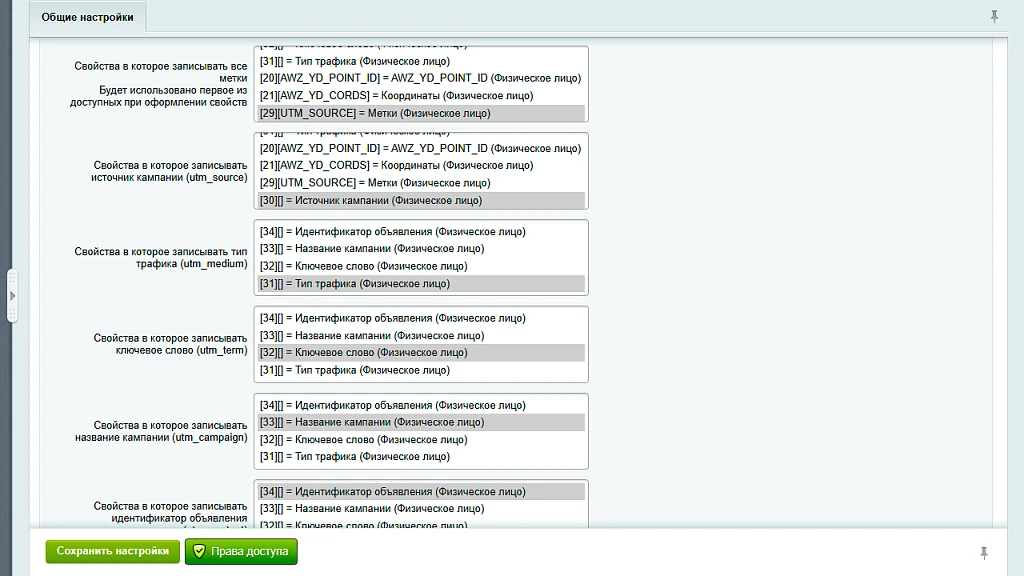This screenshot has height=576, width=1024.
Task: Select [32] Ключевое слово in utm_term list
Action: [421, 353]
